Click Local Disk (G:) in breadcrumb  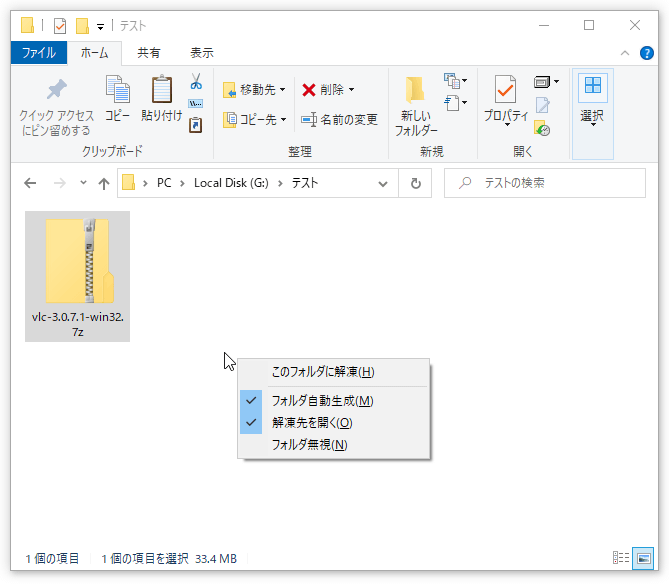[x=231, y=183]
